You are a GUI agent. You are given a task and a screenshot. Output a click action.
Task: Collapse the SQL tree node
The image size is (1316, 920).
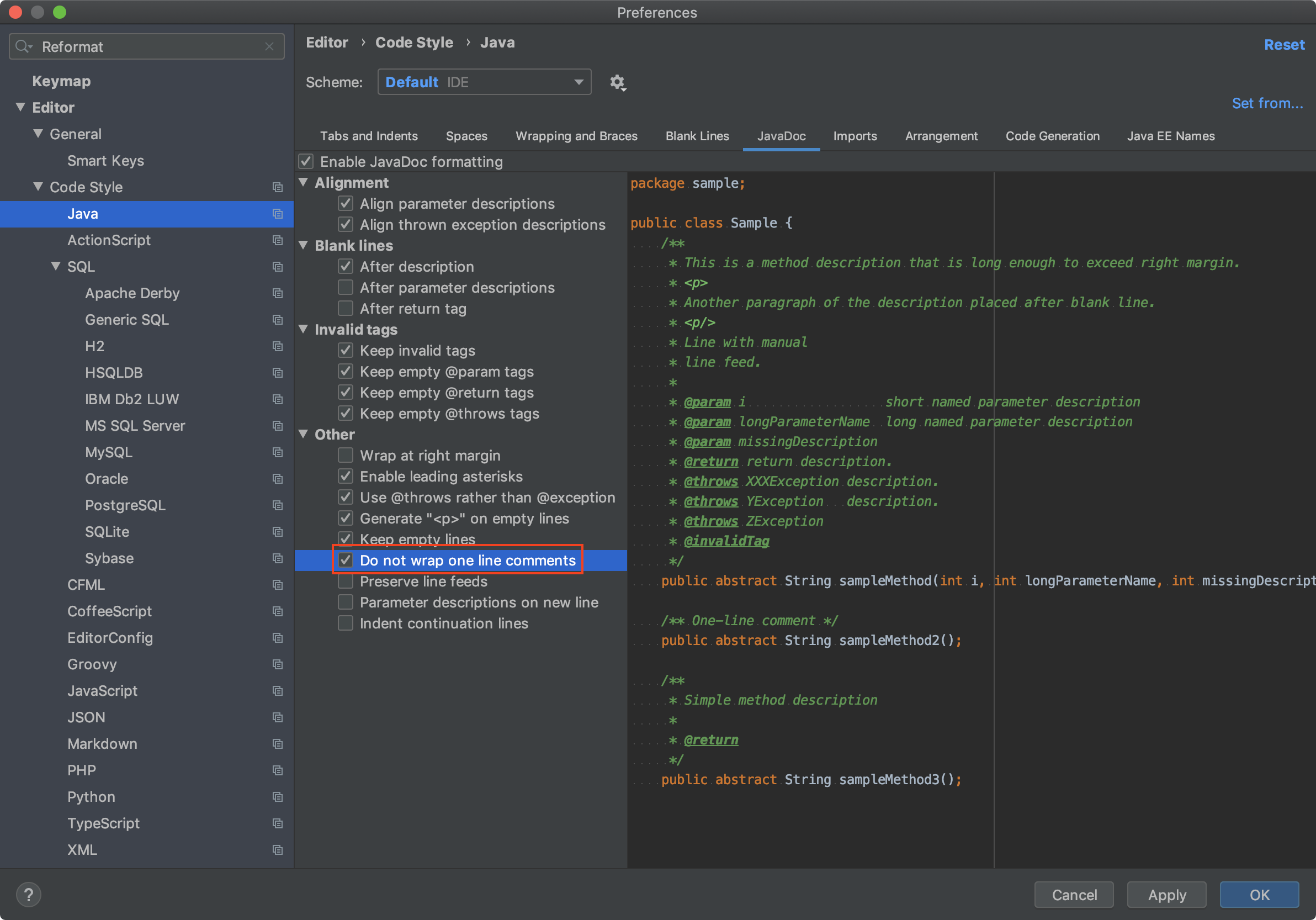pyautogui.click(x=56, y=267)
